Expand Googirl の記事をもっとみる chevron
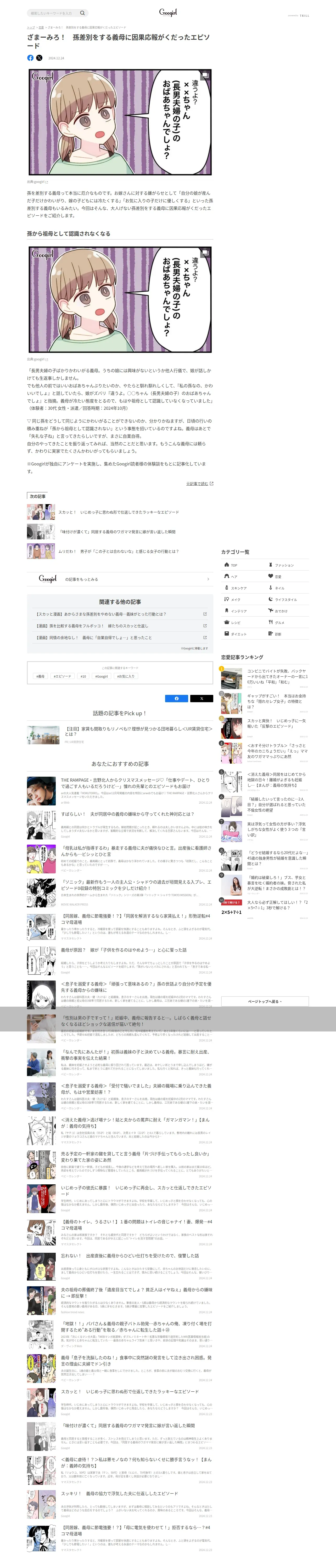This screenshot has height=1568, width=336. pos(208,579)
